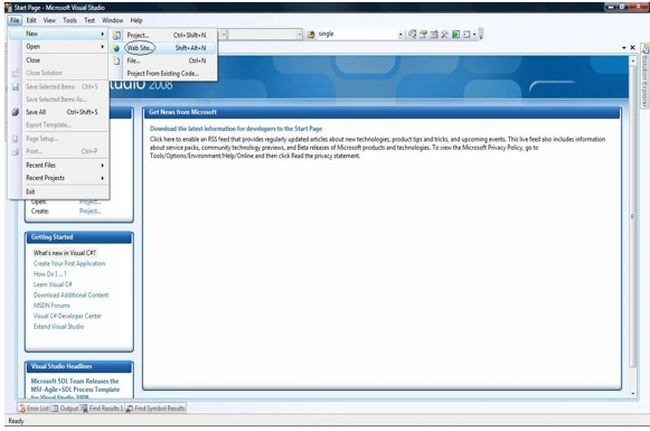Viewport: 650px width, 431px height.
Task: Open the empty platform combo box arrow
Action: point(299,34)
